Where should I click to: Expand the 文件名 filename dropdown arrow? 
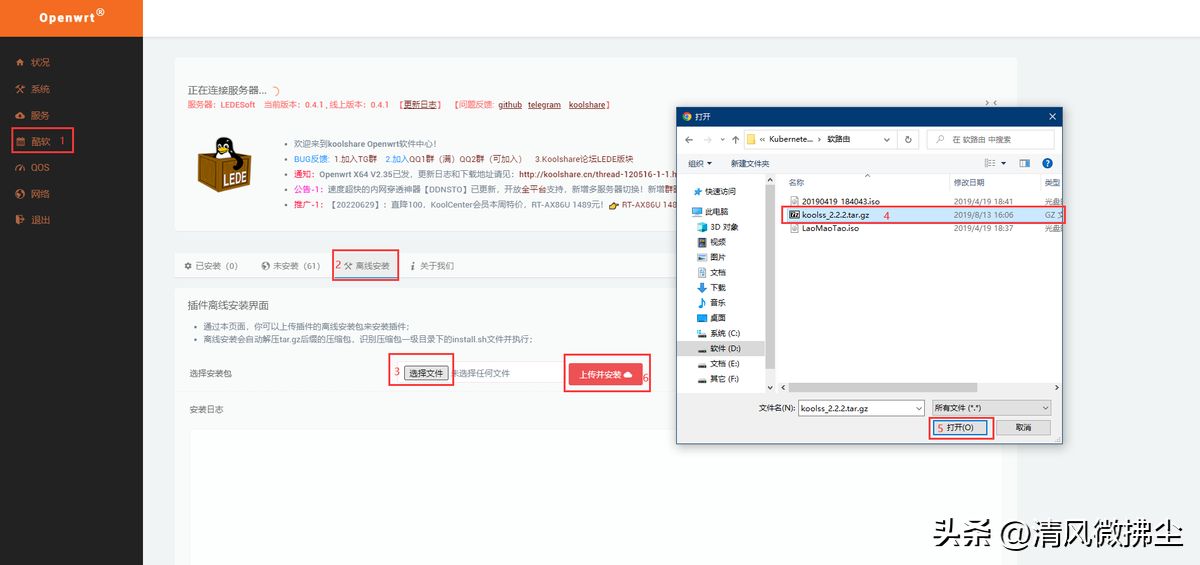point(919,408)
